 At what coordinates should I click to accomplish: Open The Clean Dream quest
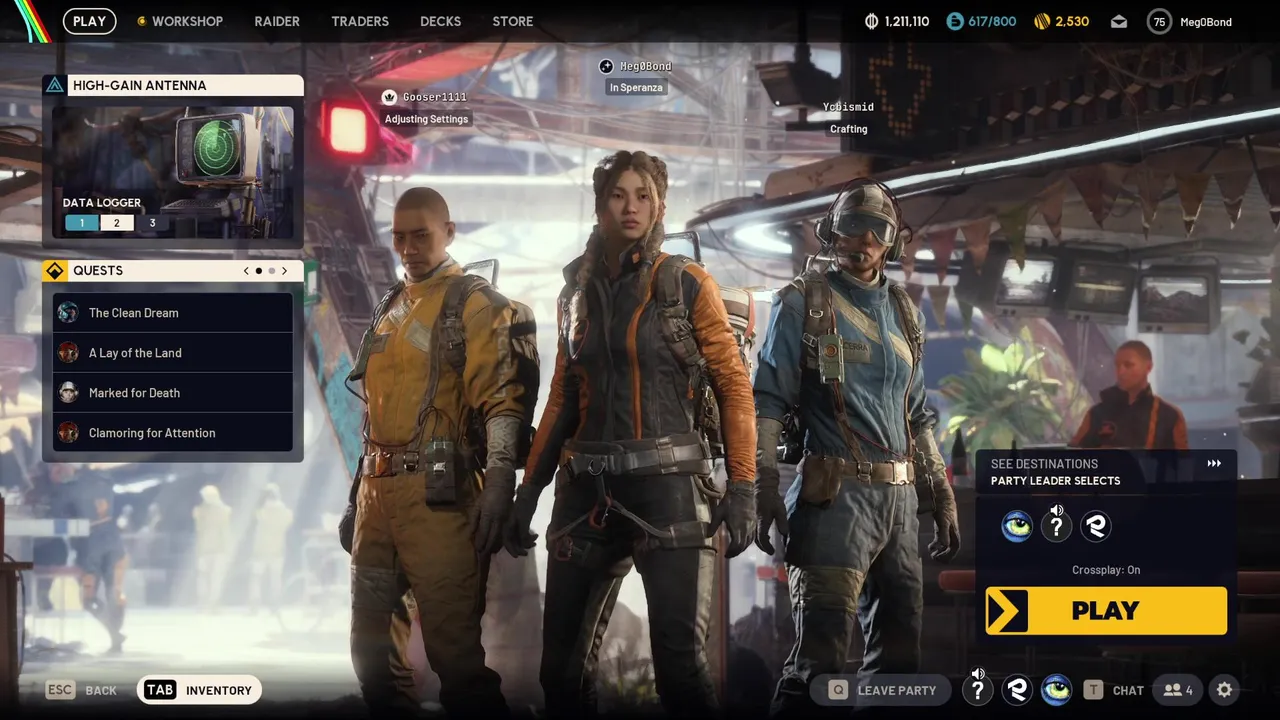(173, 313)
